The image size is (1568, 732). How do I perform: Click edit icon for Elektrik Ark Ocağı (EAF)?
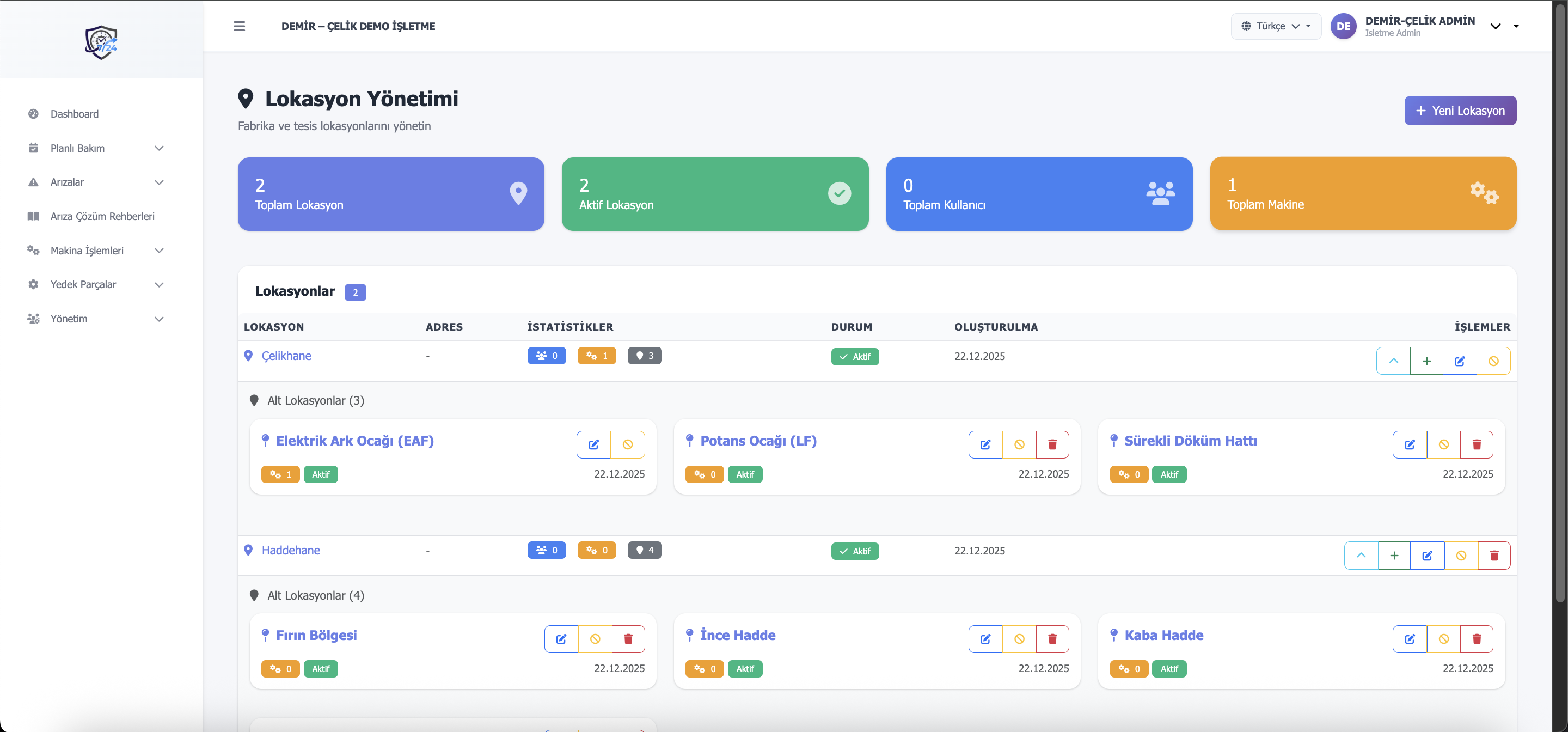click(593, 444)
